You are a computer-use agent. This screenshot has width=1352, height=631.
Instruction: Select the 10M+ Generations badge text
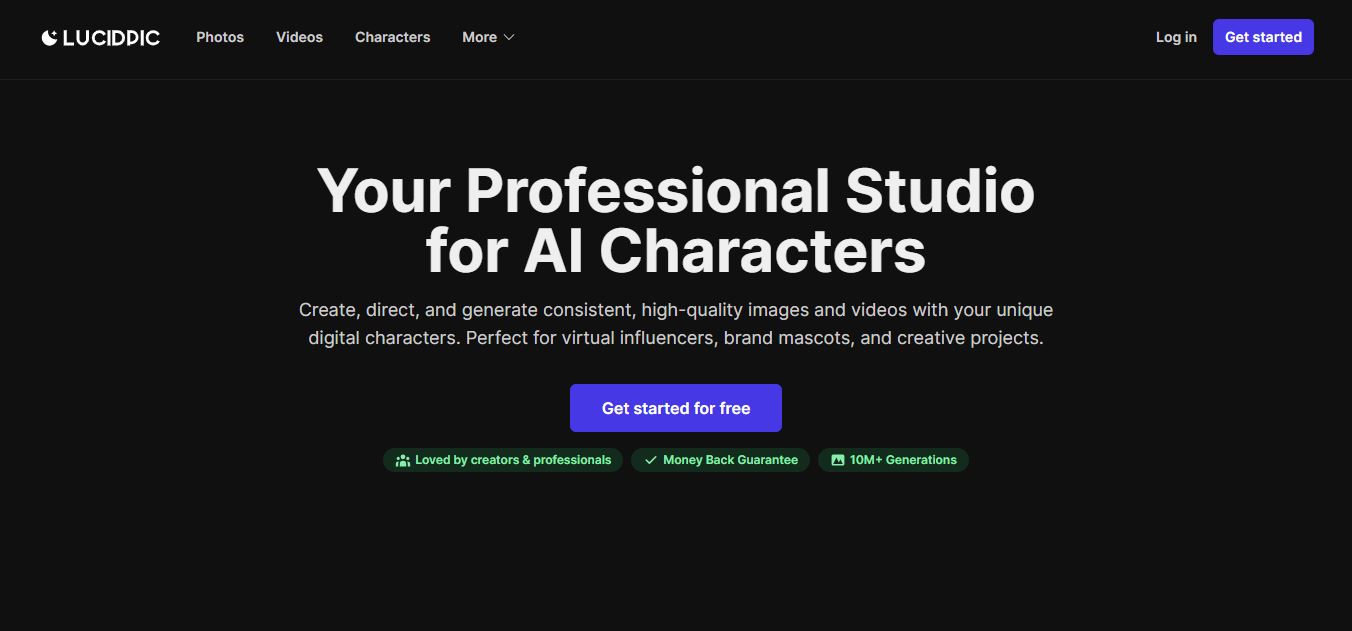tap(903, 460)
